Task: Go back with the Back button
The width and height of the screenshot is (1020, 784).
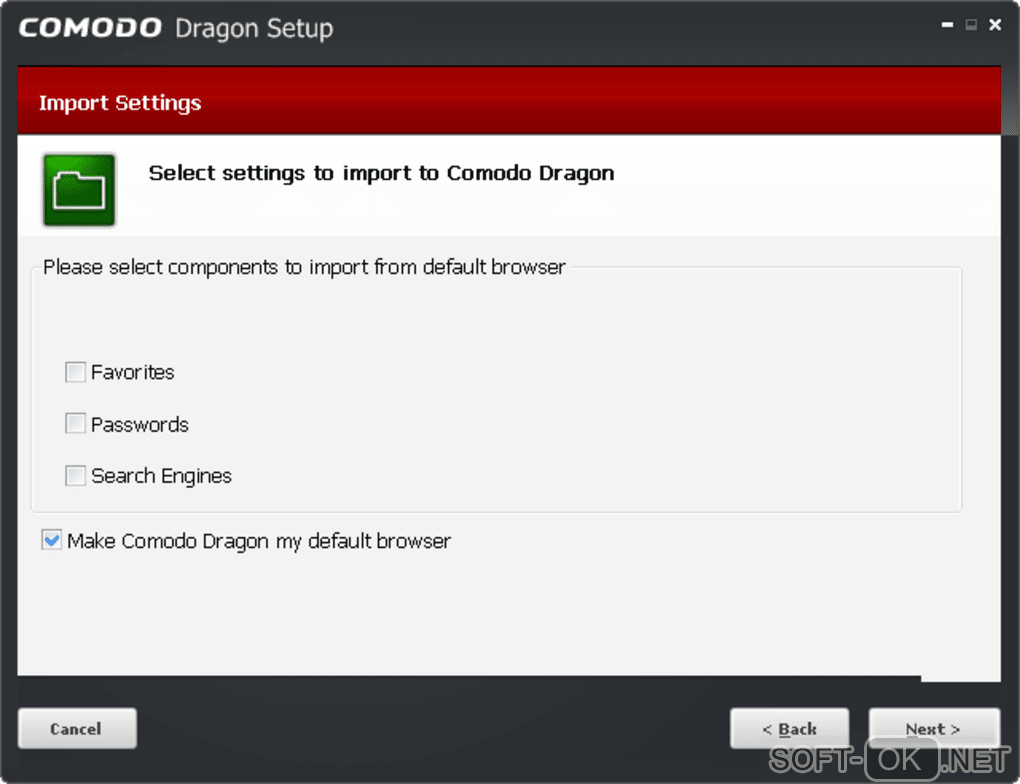Action: pos(789,729)
